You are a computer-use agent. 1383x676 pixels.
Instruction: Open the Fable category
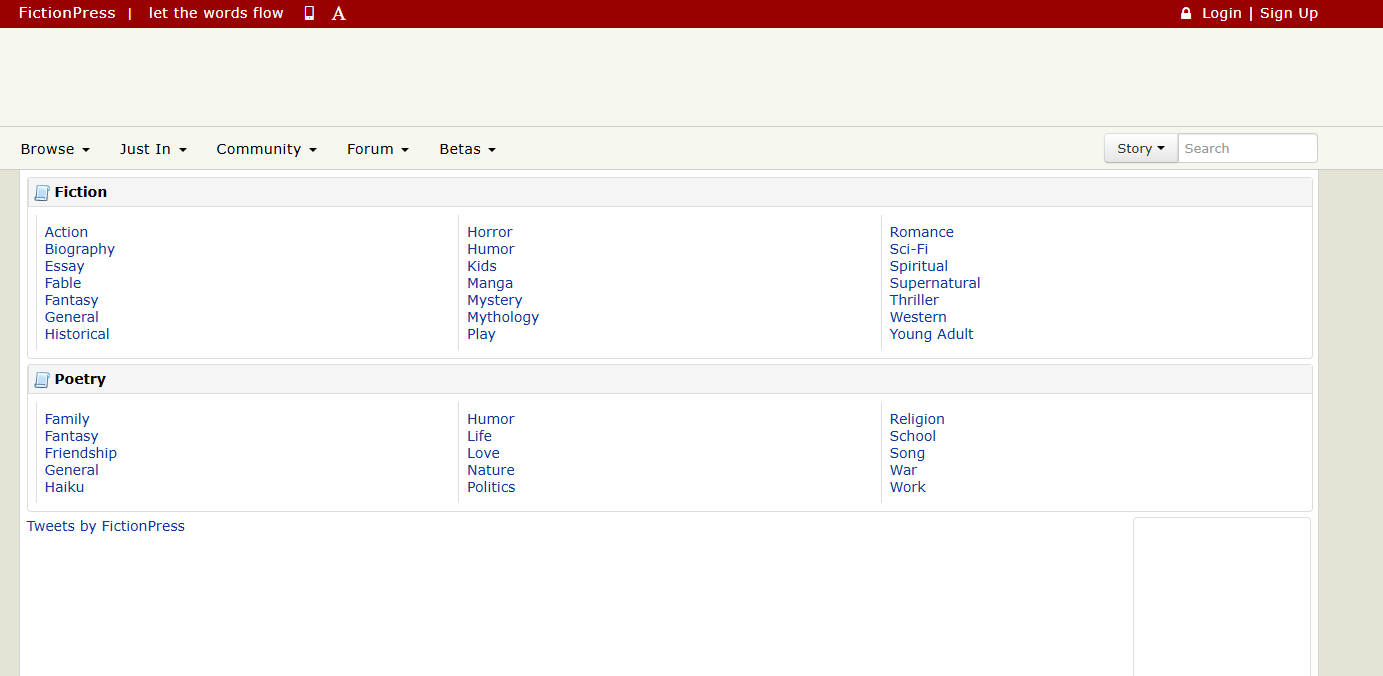62,283
